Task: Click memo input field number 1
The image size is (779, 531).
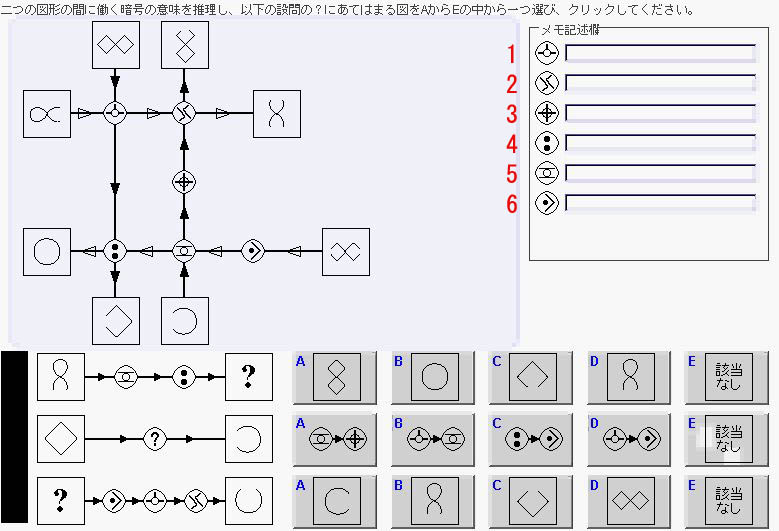Action: click(x=660, y=53)
